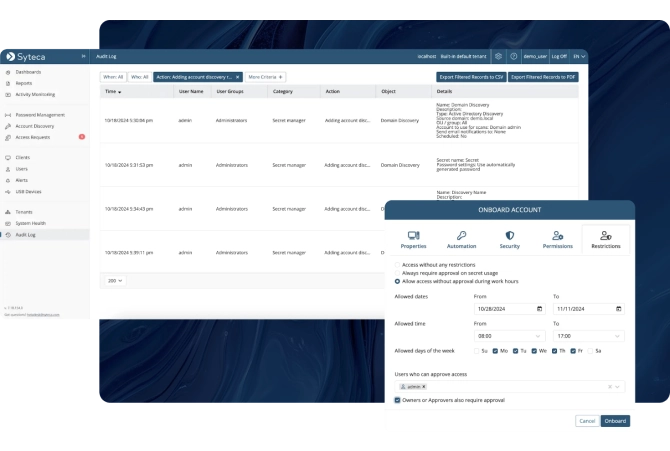Cancel the Onboard Account dialog

587,421
